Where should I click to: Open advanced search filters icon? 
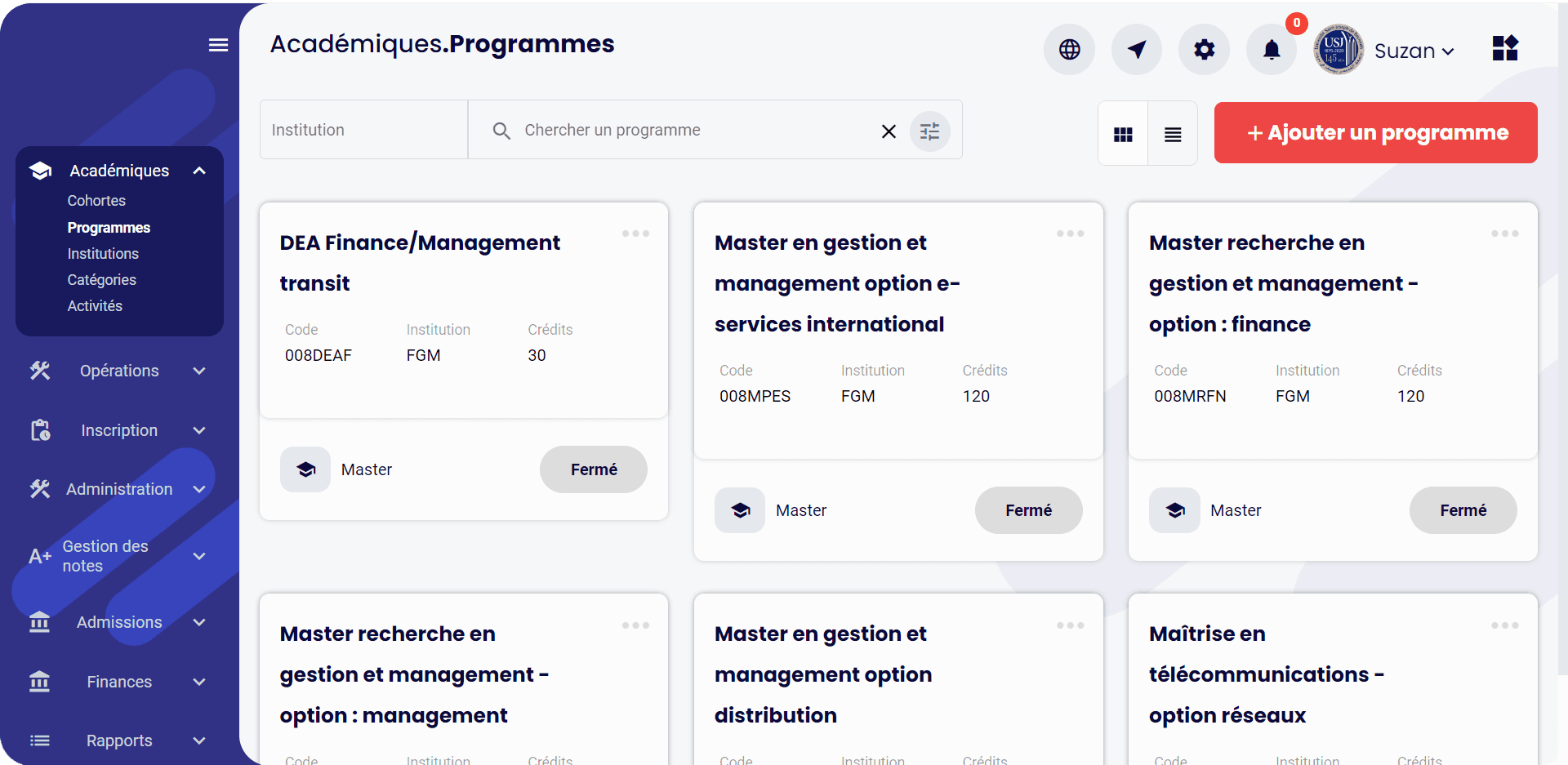pos(929,131)
